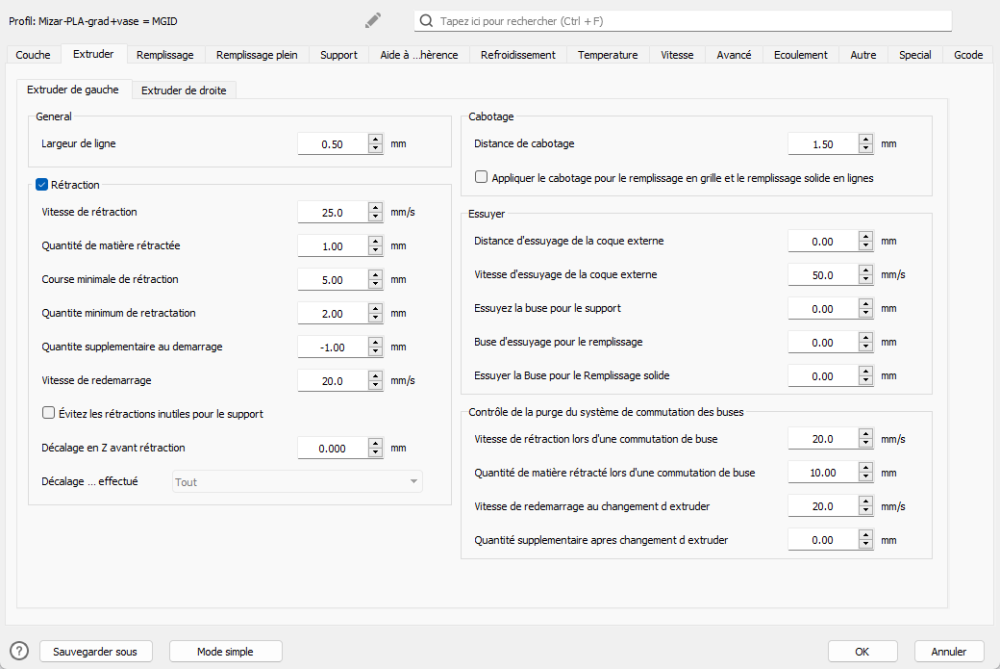Increase Distance de cabotage with up arrow

click(x=866, y=139)
